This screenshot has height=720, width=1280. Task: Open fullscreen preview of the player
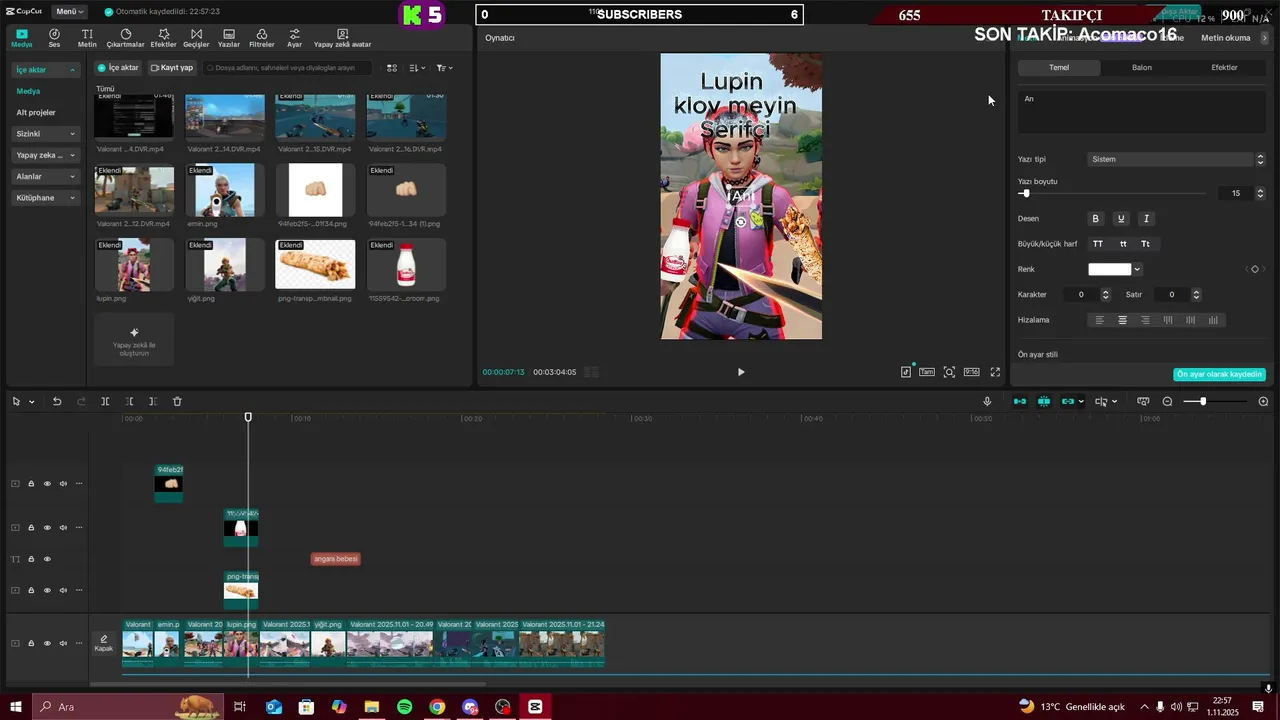tap(995, 372)
